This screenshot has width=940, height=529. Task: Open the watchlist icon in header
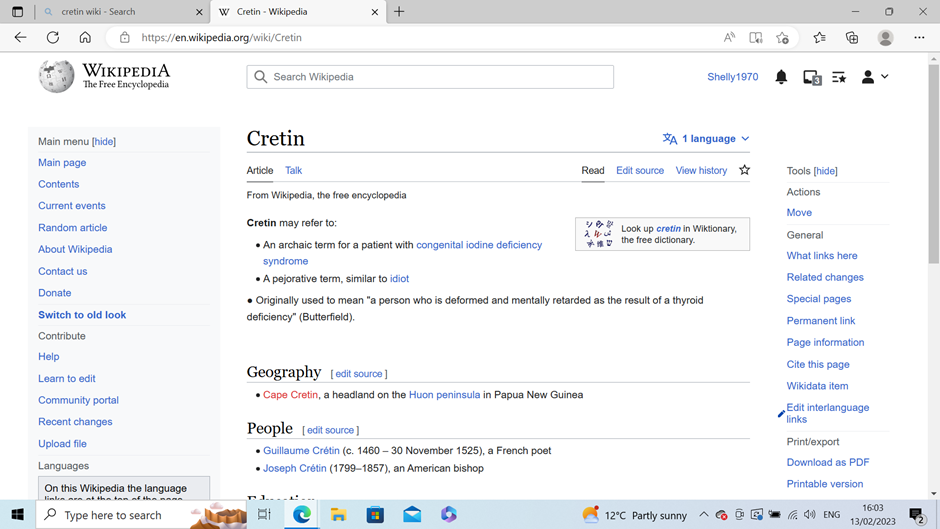tap(839, 77)
